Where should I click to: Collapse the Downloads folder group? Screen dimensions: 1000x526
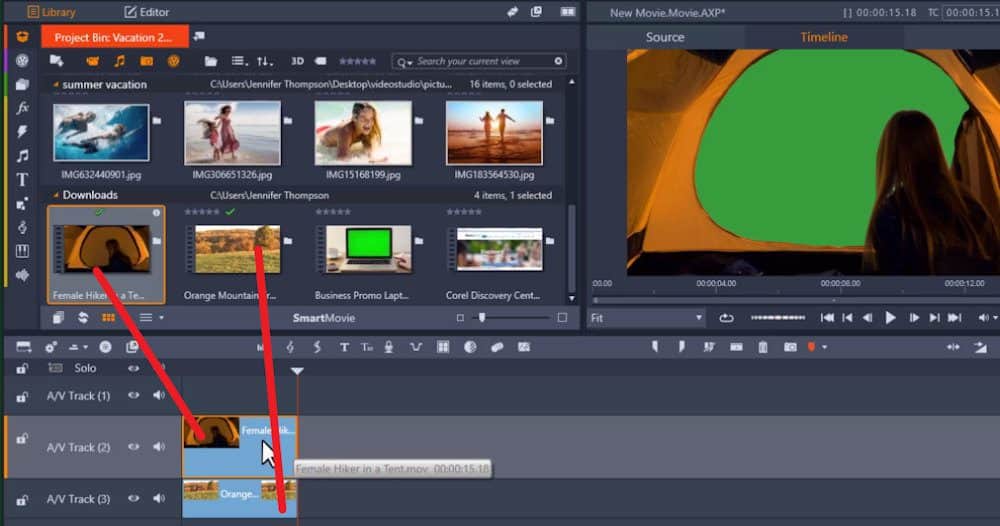pyautogui.click(x=56, y=195)
